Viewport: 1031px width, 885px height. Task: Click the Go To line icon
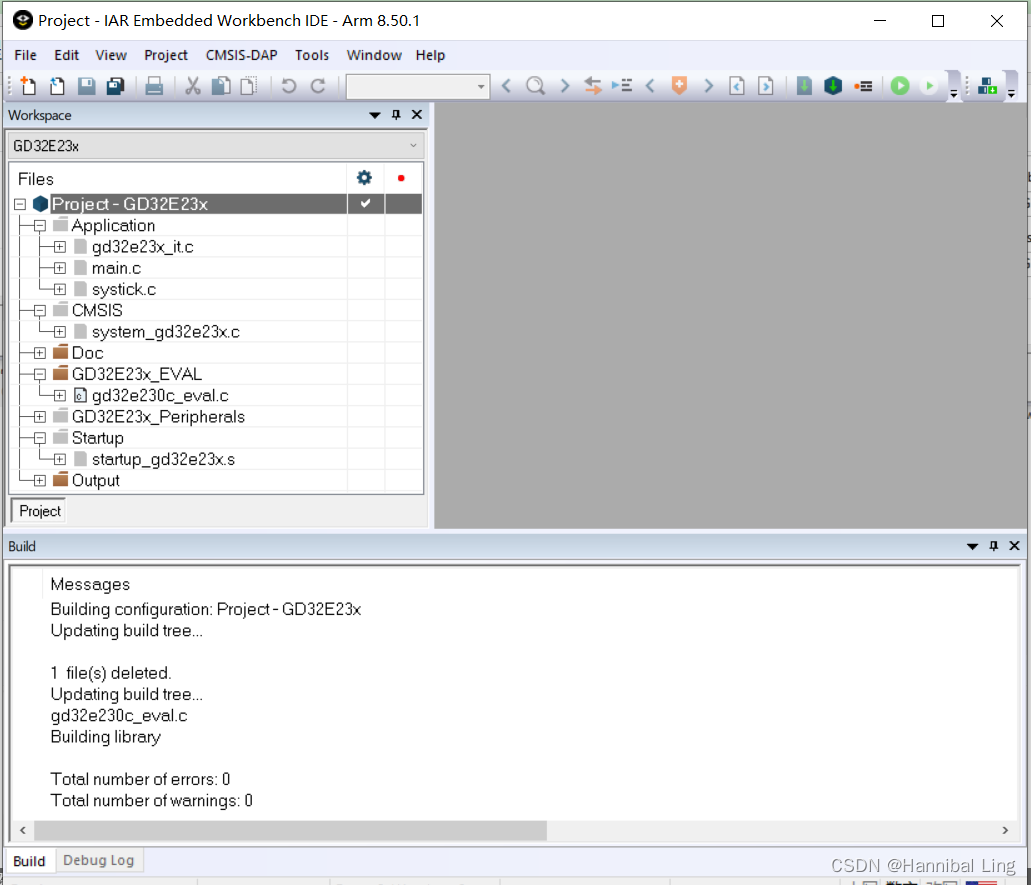(x=622, y=86)
